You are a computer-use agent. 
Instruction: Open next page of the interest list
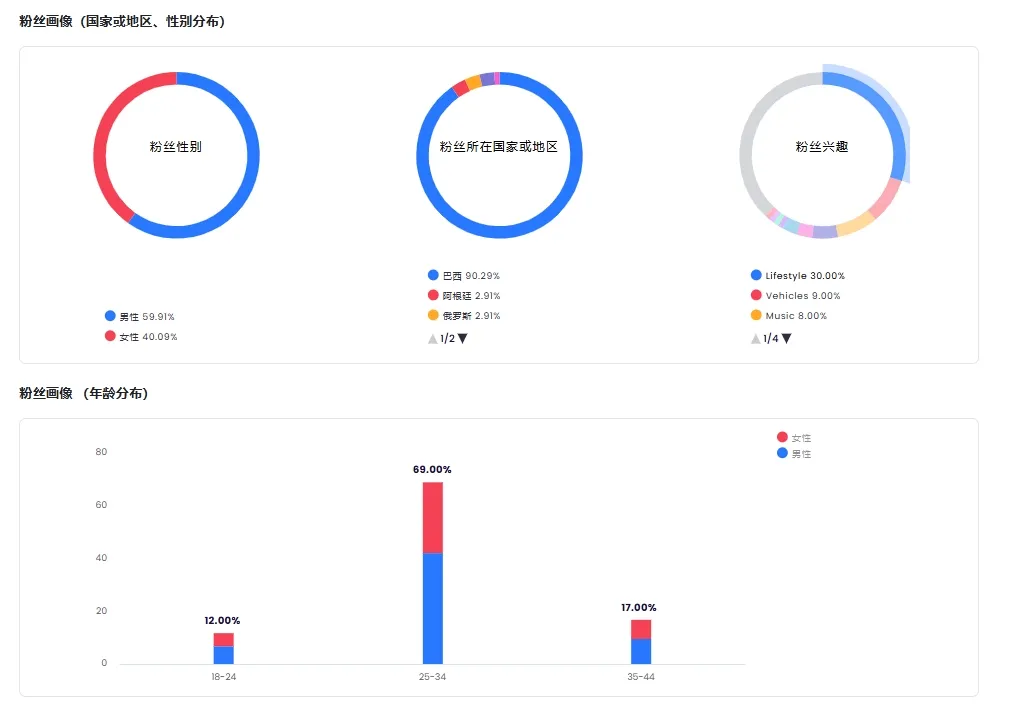pyautogui.click(x=786, y=338)
